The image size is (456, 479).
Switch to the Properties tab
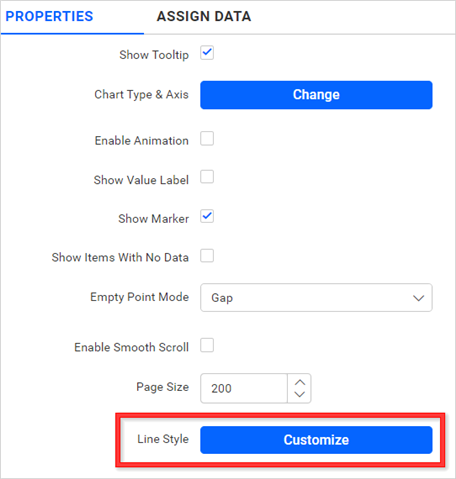coord(49,16)
